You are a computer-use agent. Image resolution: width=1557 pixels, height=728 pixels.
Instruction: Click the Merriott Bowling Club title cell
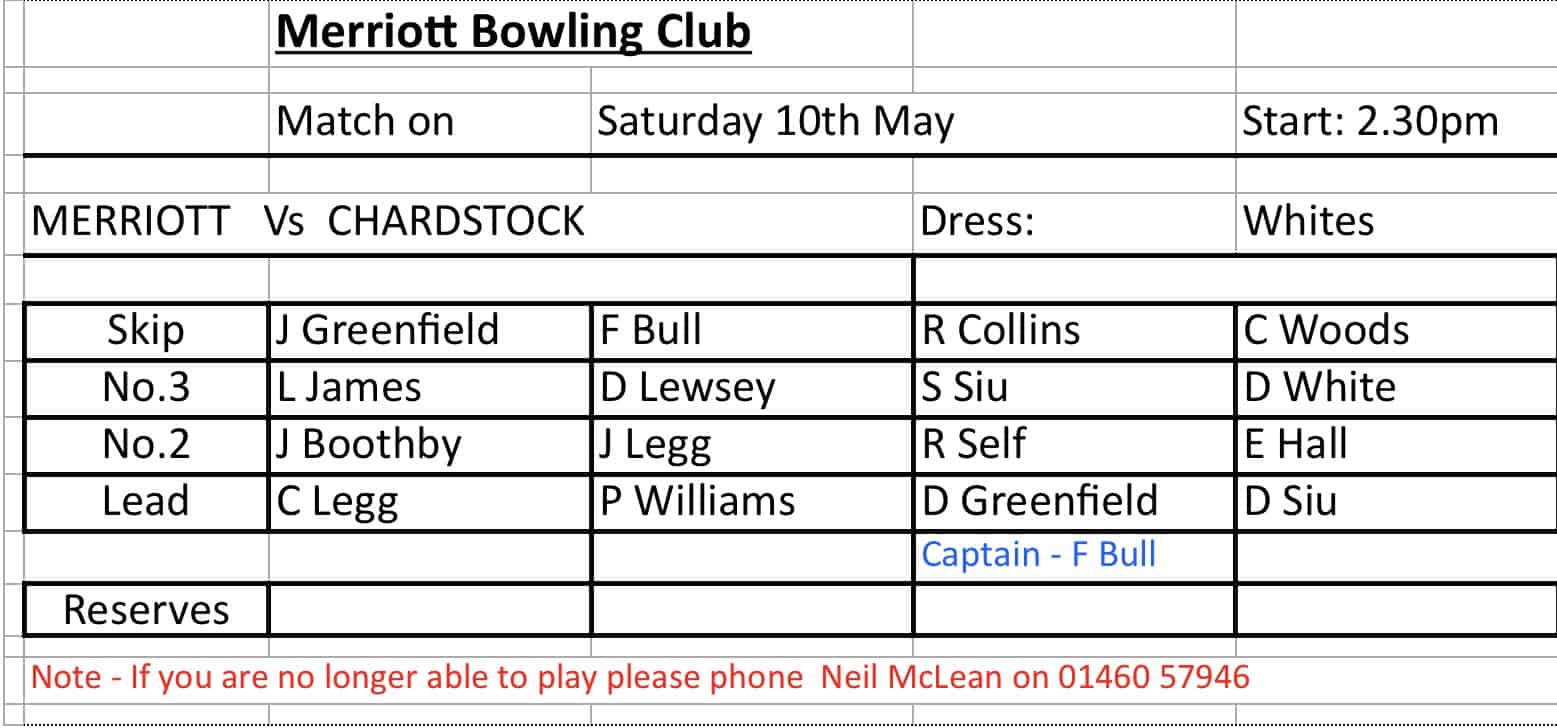[512, 33]
